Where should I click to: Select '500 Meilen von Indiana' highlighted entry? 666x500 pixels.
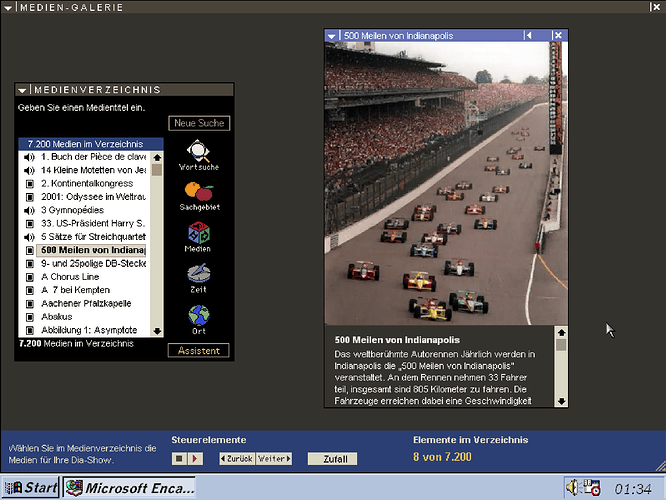(91, 250)
